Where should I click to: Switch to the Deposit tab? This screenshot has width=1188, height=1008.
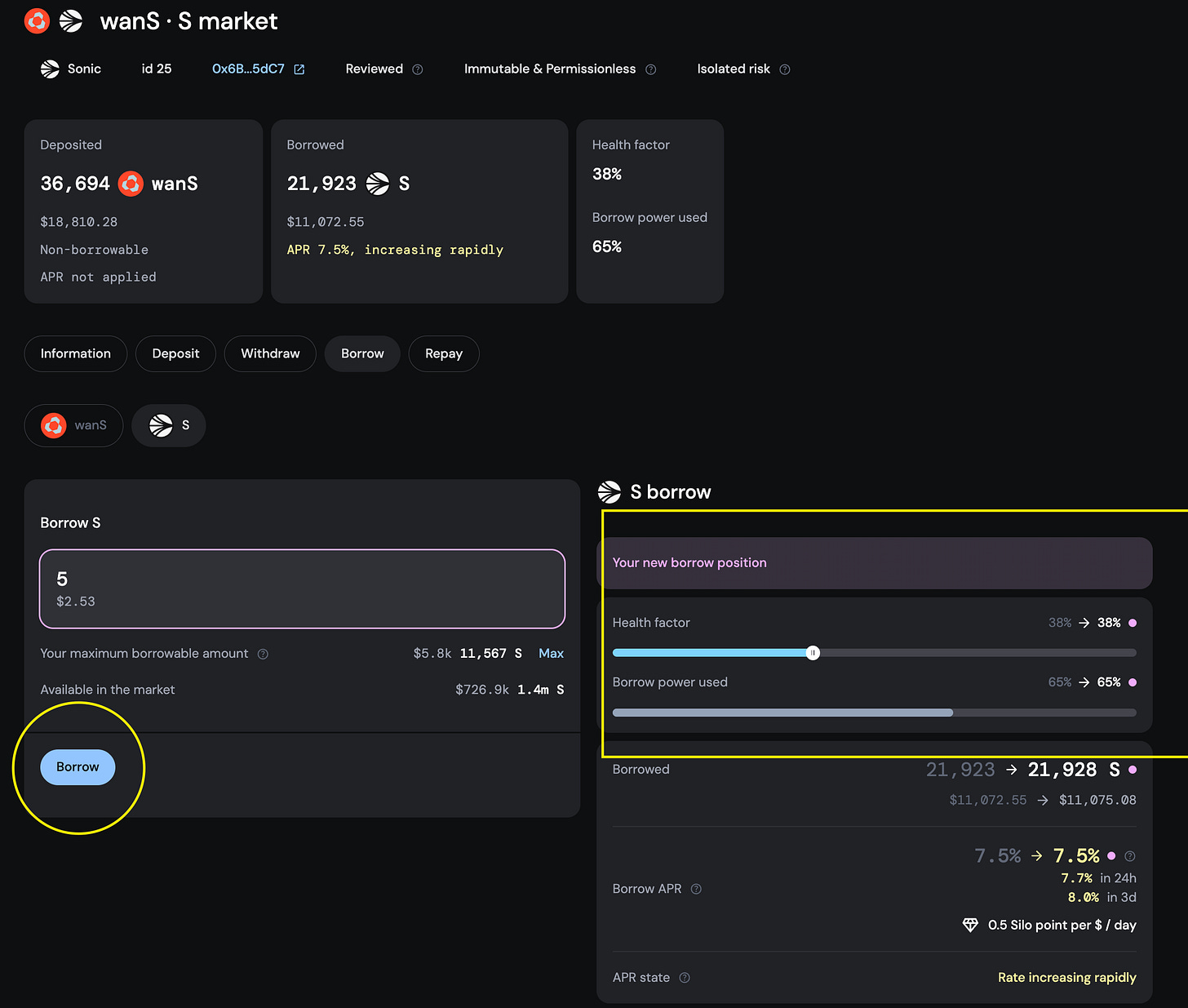pyautogui.click(x=175, y=353)
